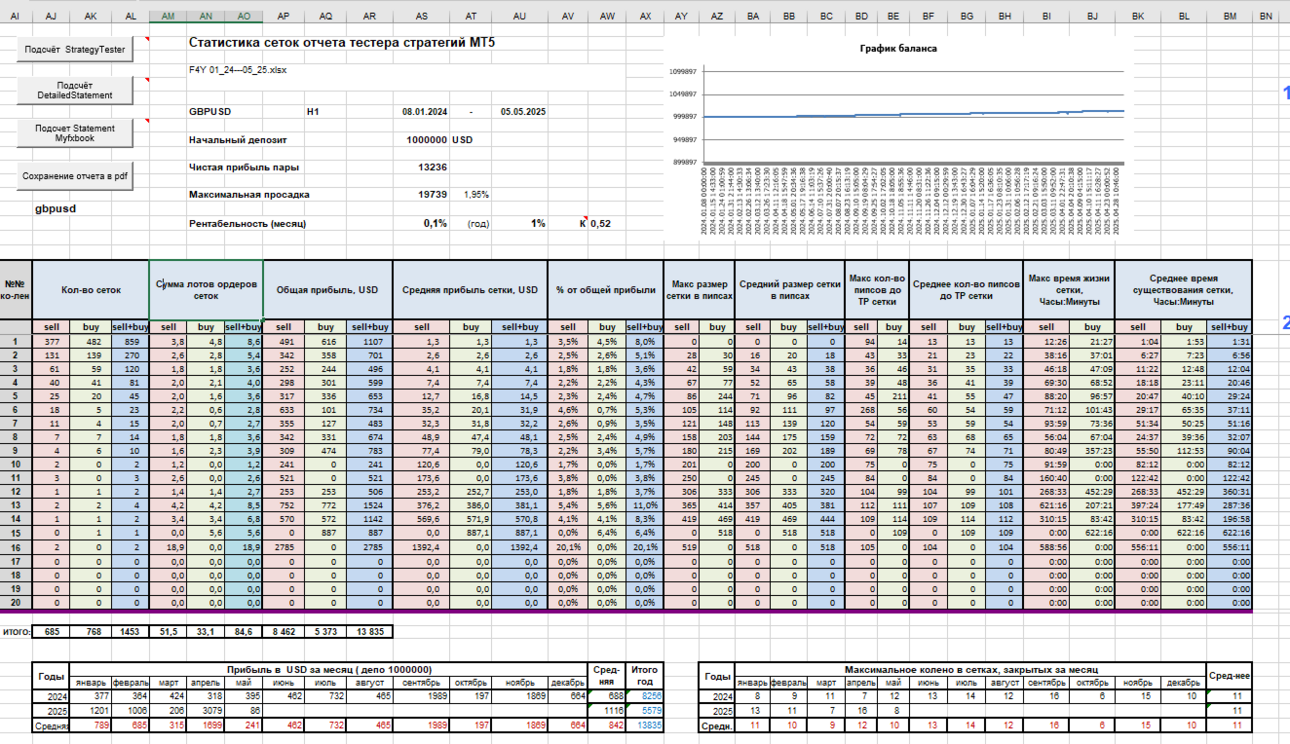Select header Макс размер сетки в пипсах

pos(699,290)
